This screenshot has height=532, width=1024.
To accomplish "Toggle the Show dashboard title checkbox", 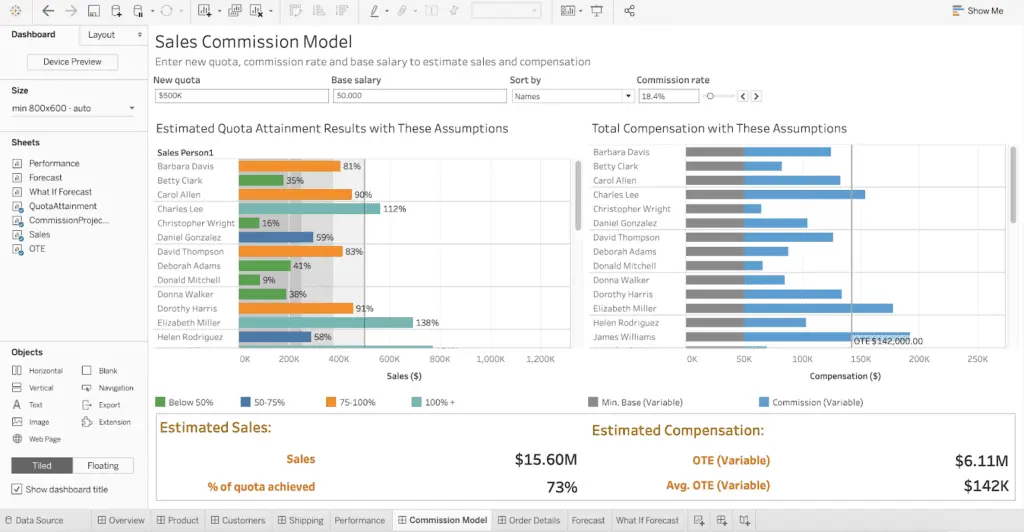I will click(x=16, y=489).
